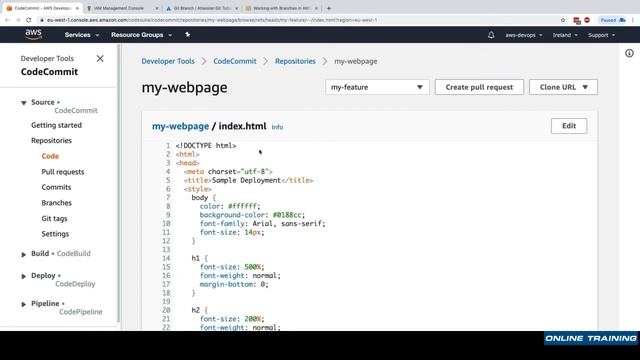The image size is (640, 360).
Task: Open a new browser tab
Action: pos(329,8)
